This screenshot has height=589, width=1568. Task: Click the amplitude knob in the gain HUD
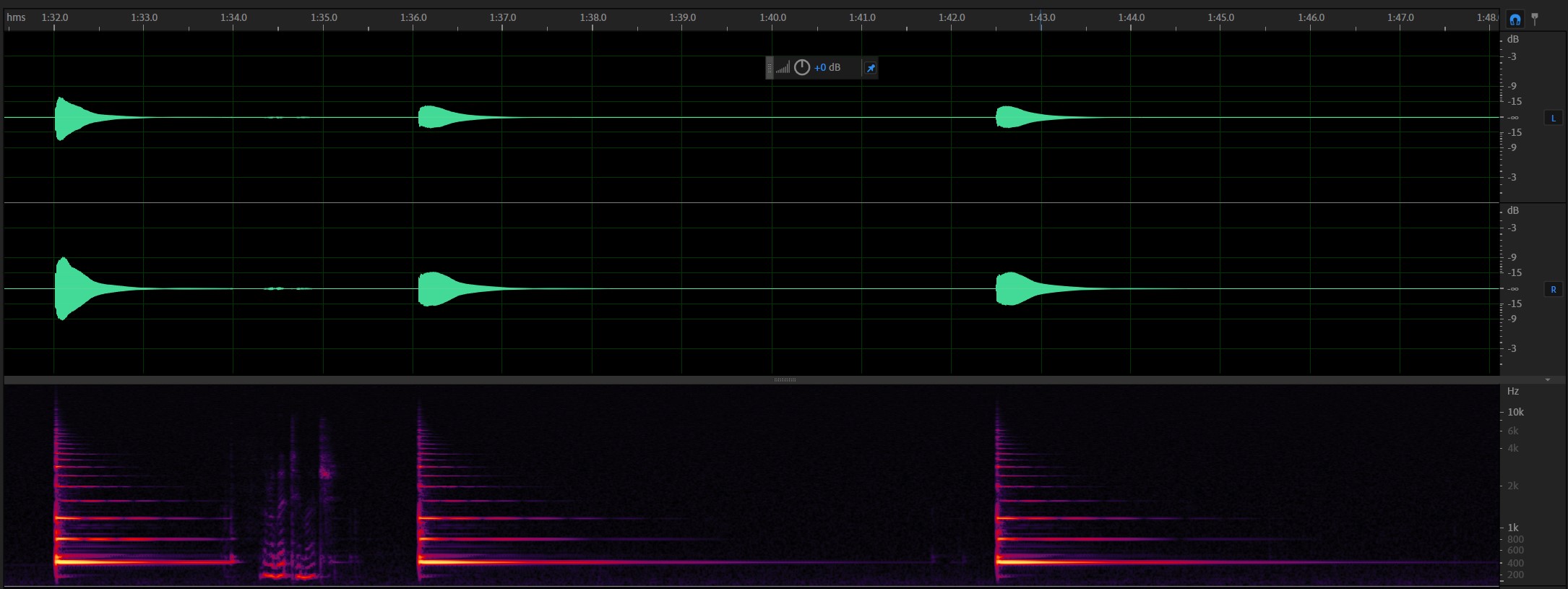[x=802, y=68]
